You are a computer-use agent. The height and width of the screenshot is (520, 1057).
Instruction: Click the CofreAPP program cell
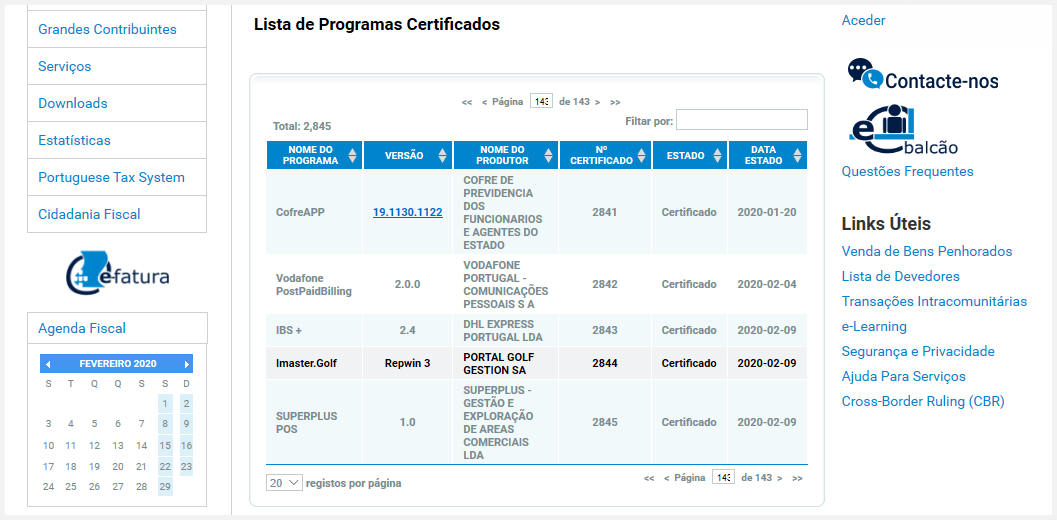[x=315, y=212]
